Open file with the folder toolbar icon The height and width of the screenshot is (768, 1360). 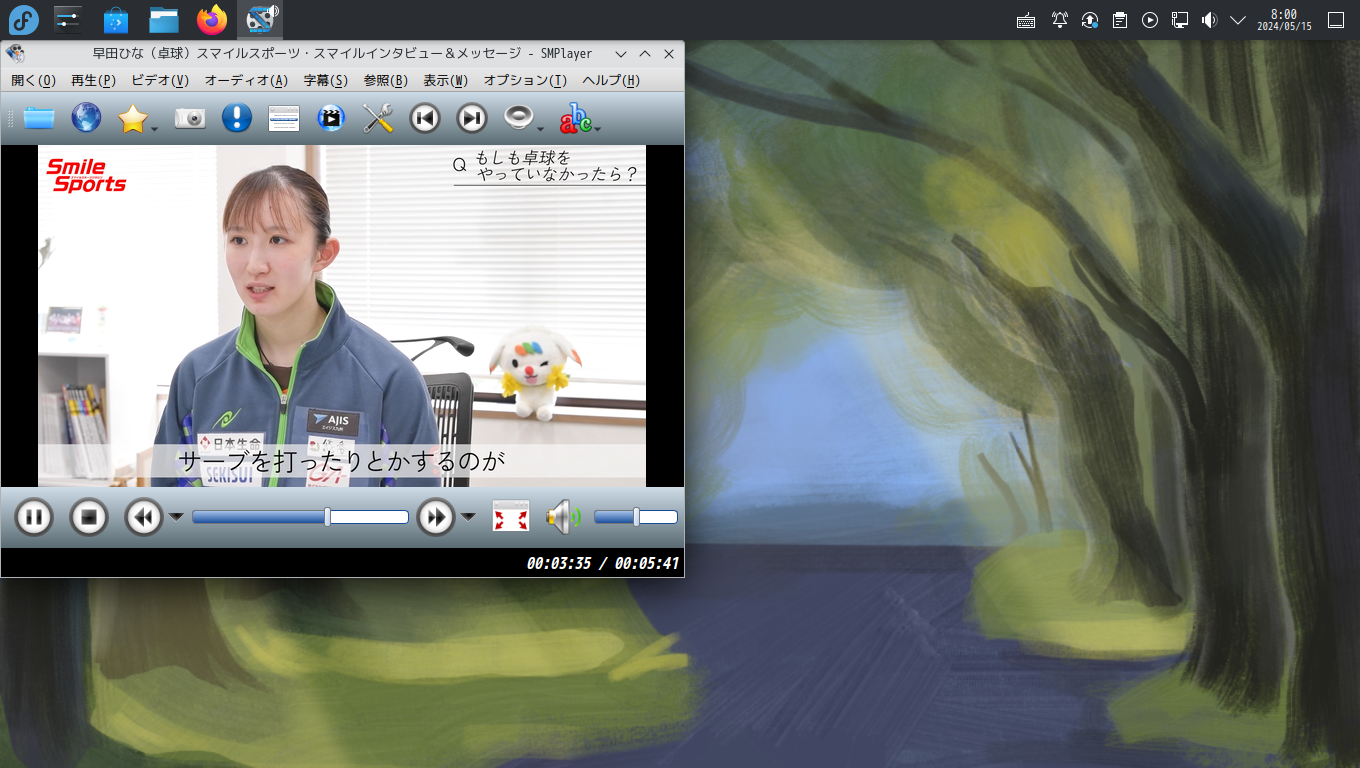39,119
